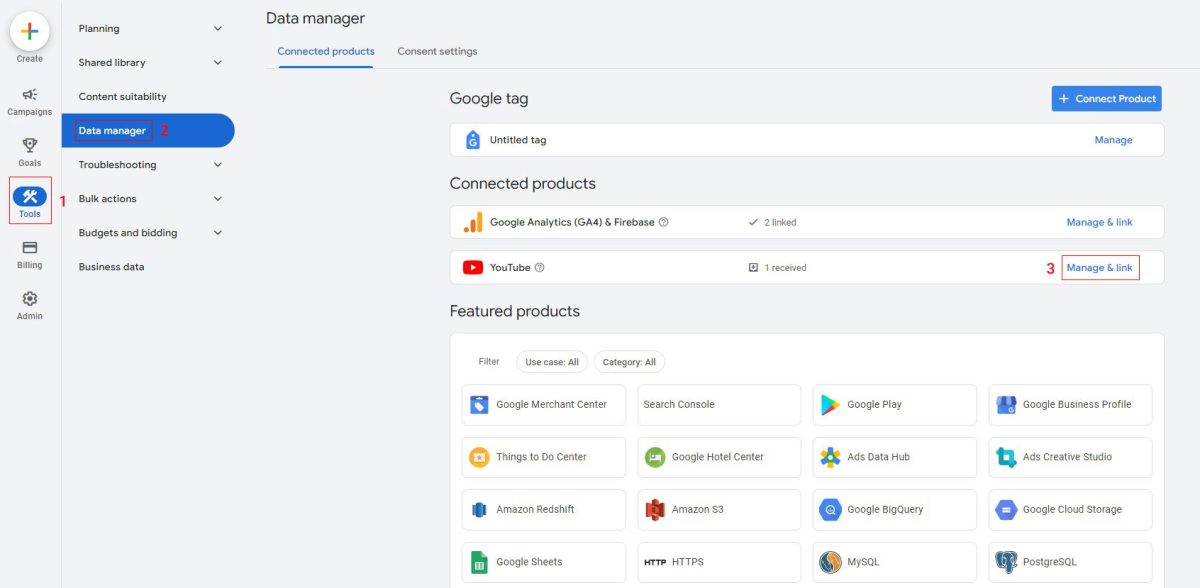Click the Google BigQuery icon

(830, 510)
